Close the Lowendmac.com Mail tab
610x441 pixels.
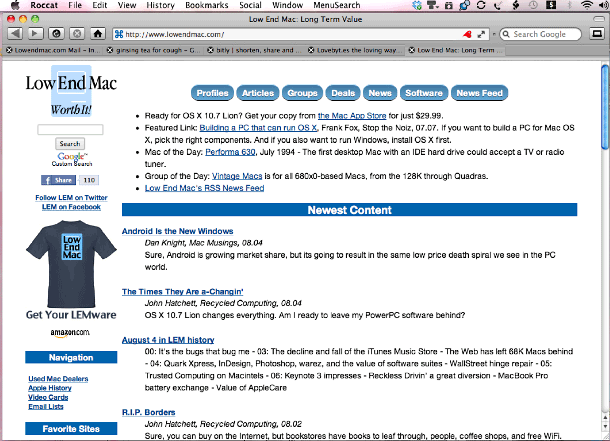pos(9,50)
